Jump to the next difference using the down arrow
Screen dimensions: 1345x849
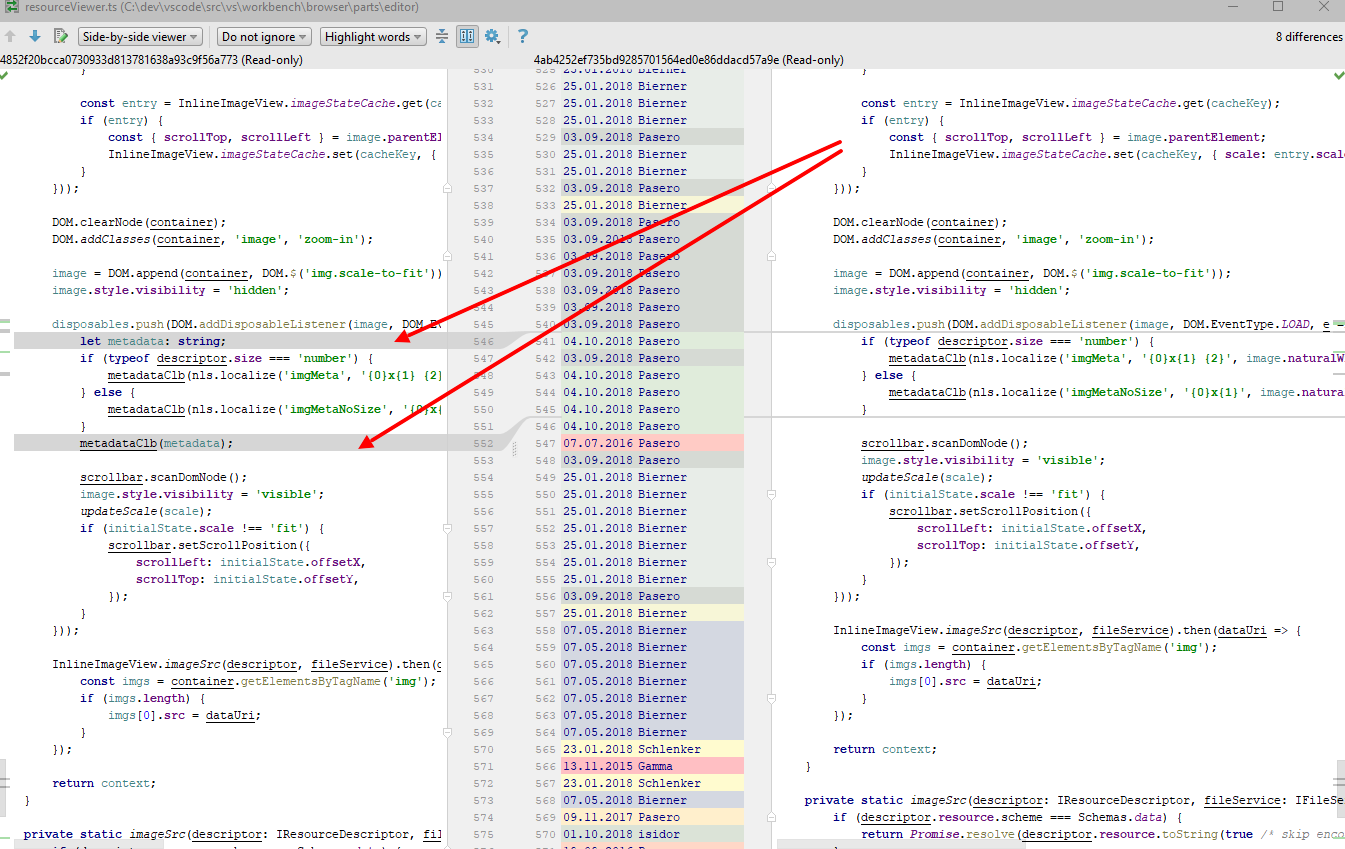(33, 35)
